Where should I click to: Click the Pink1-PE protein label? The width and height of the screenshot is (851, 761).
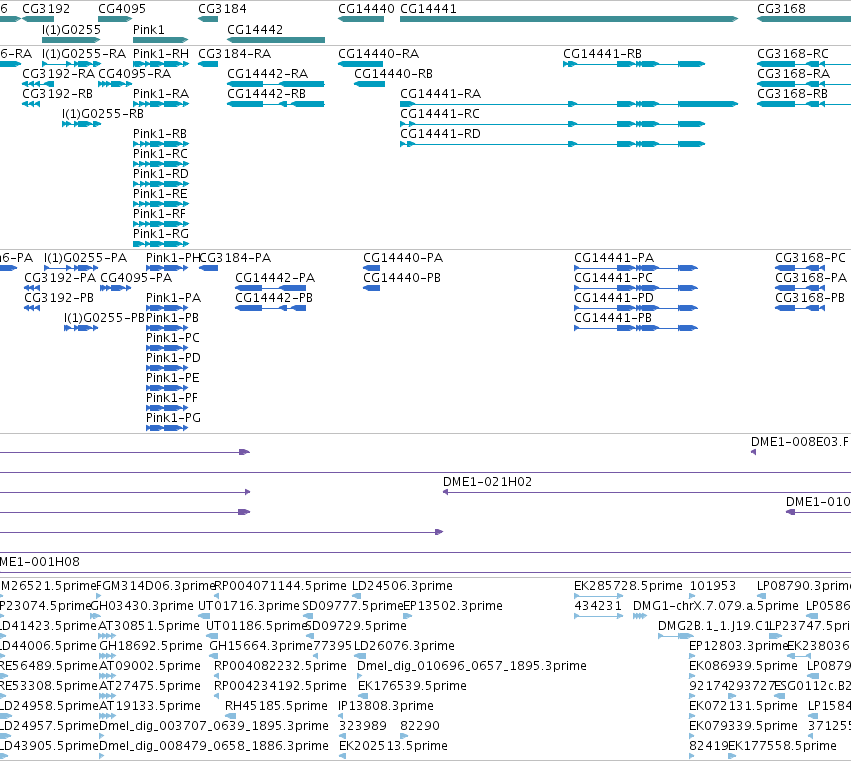coord(173,378)
